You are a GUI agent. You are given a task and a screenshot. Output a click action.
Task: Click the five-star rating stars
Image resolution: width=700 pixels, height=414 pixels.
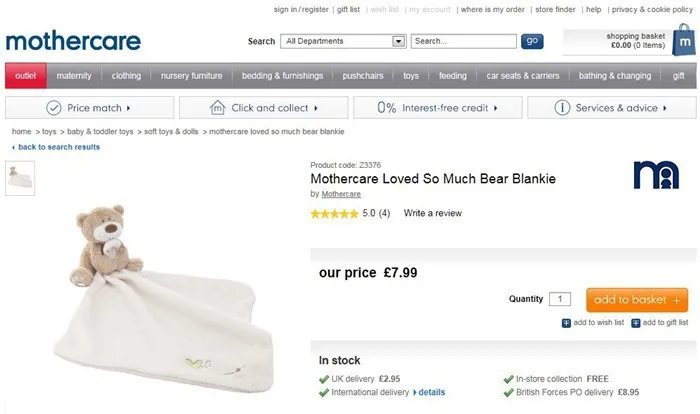tap(334, 213)
